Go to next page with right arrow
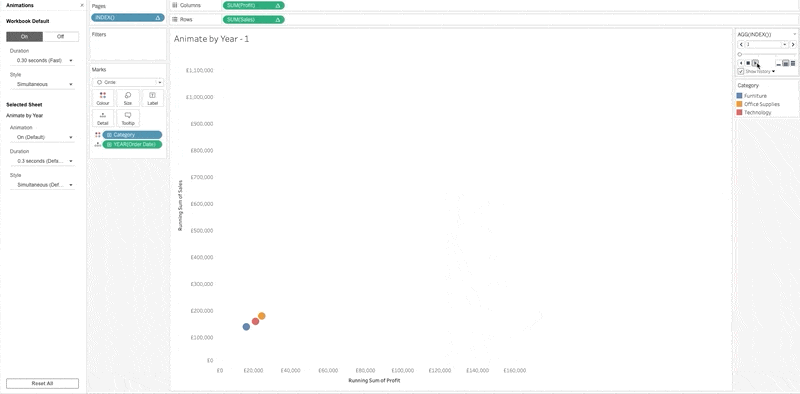 793,44
